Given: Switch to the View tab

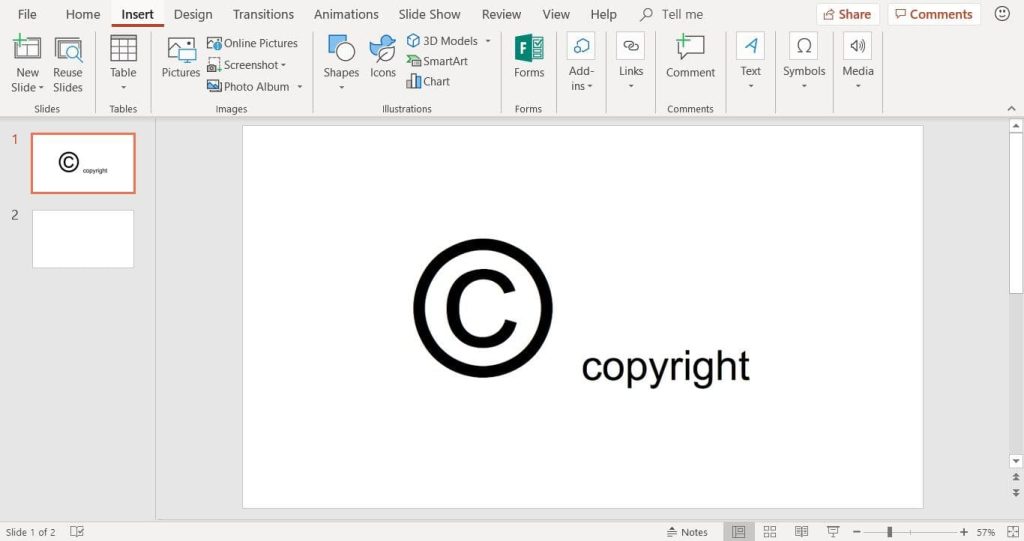Looking at the screenshot, I should pos(556,14).
